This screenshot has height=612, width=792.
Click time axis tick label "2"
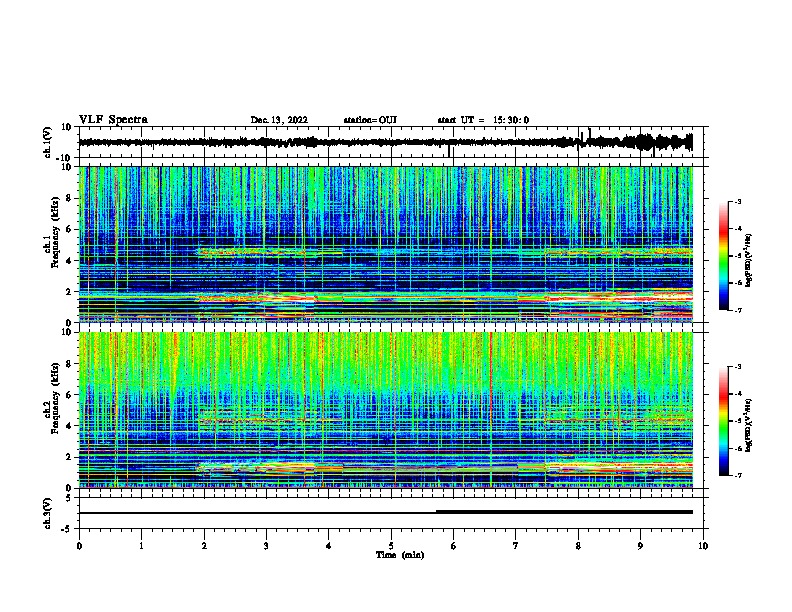click(204, 546)
